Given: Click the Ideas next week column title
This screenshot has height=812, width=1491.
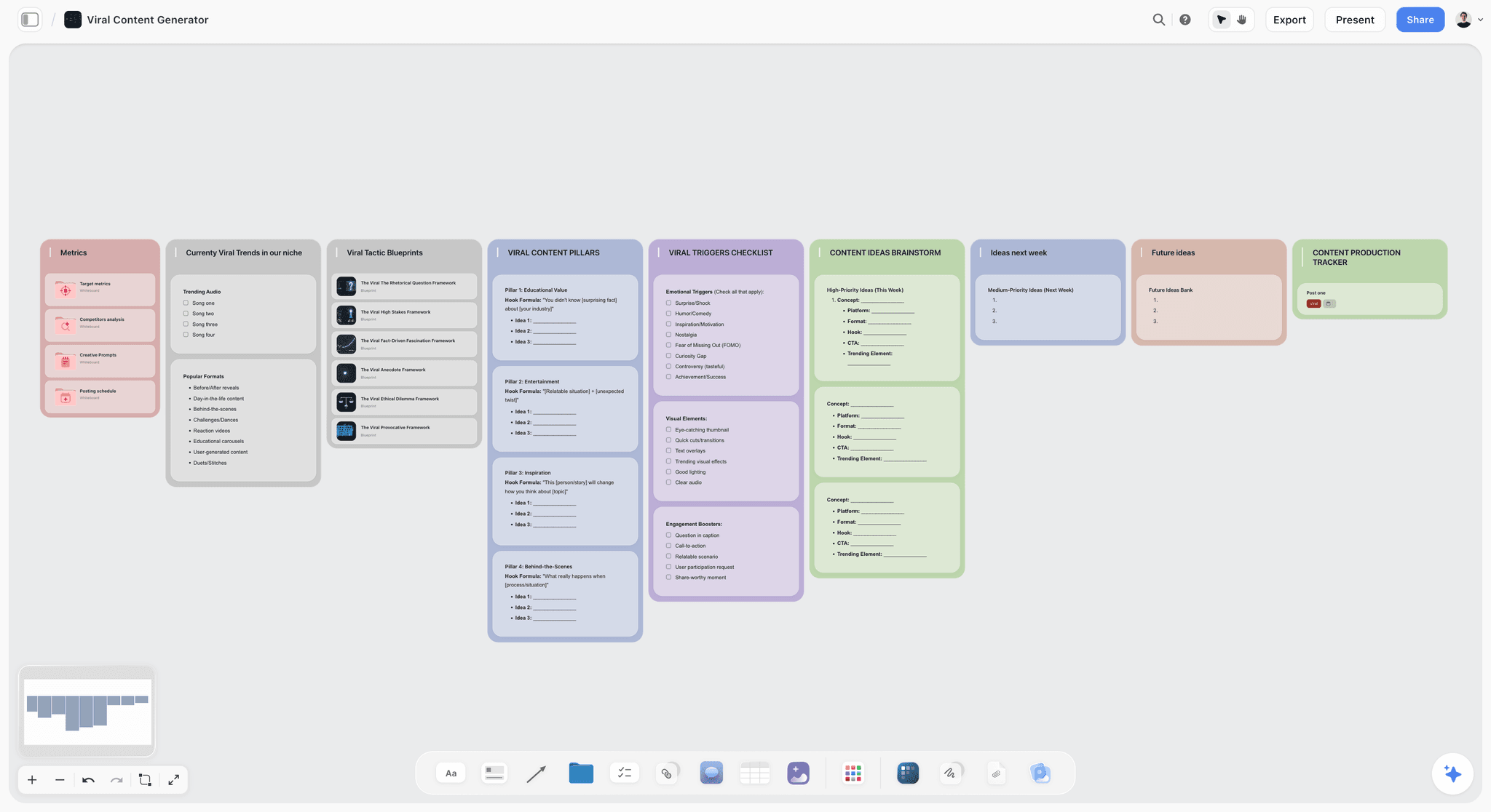Looking at the screenshot, I should click(x=1019, y=252).
